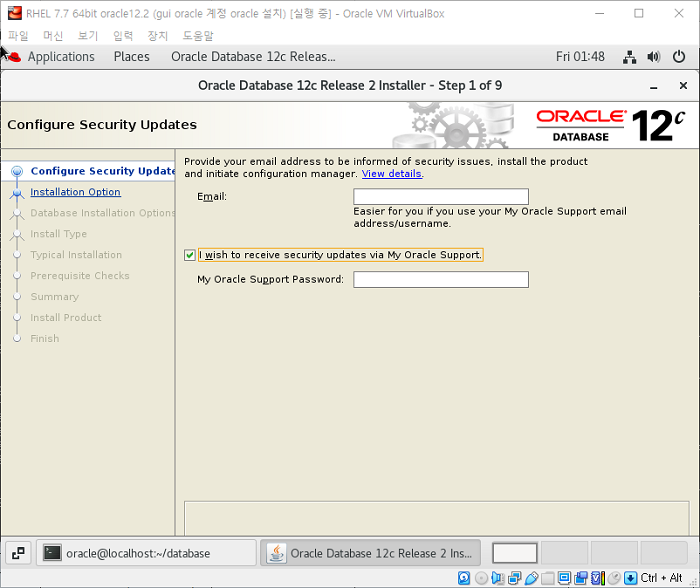Click the VirtualBox keyboard capture arrow icon
This screenshot has width=700, height=588.
tap(631, 578)
